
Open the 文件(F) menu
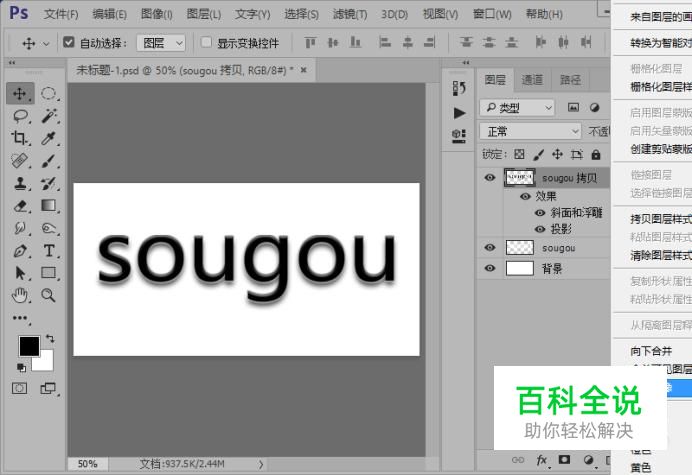(x=61, y=15)
